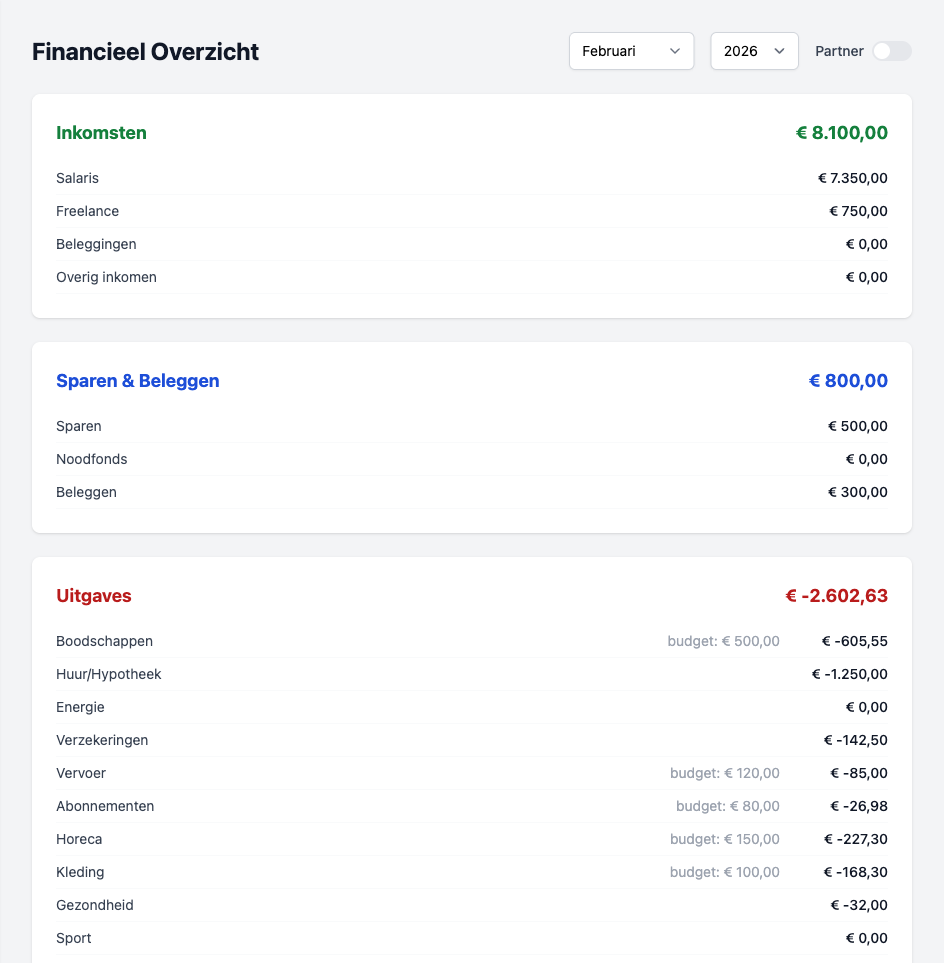Click the Gezondheid row label
The height and width of the screenshot is (963, 944).
[x=95, y=906]
